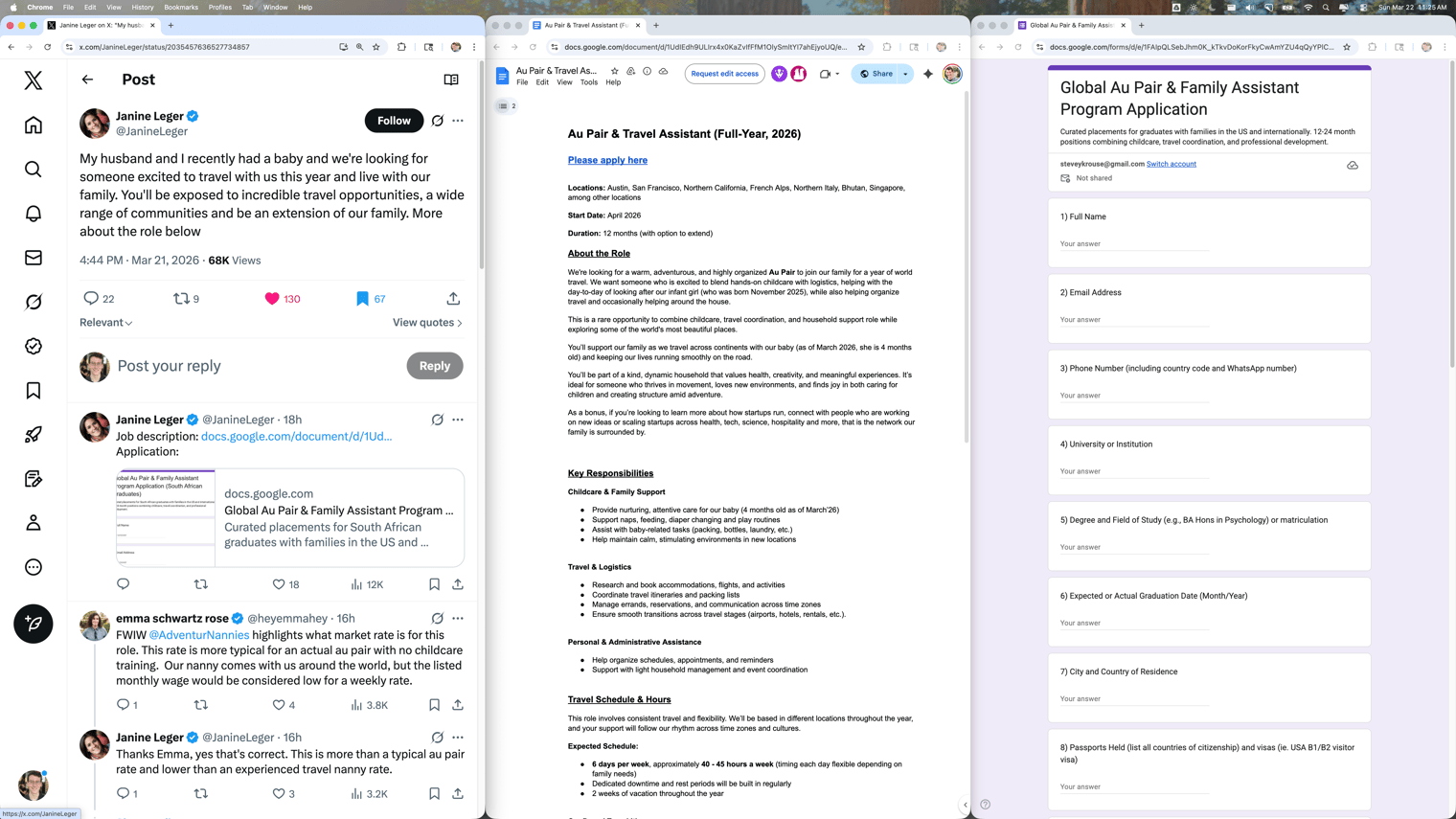The height and width of the screenshot is (819, 1456).
Task: Click the move-to-Drive icon in Docs header
Action: coord(630,71)
